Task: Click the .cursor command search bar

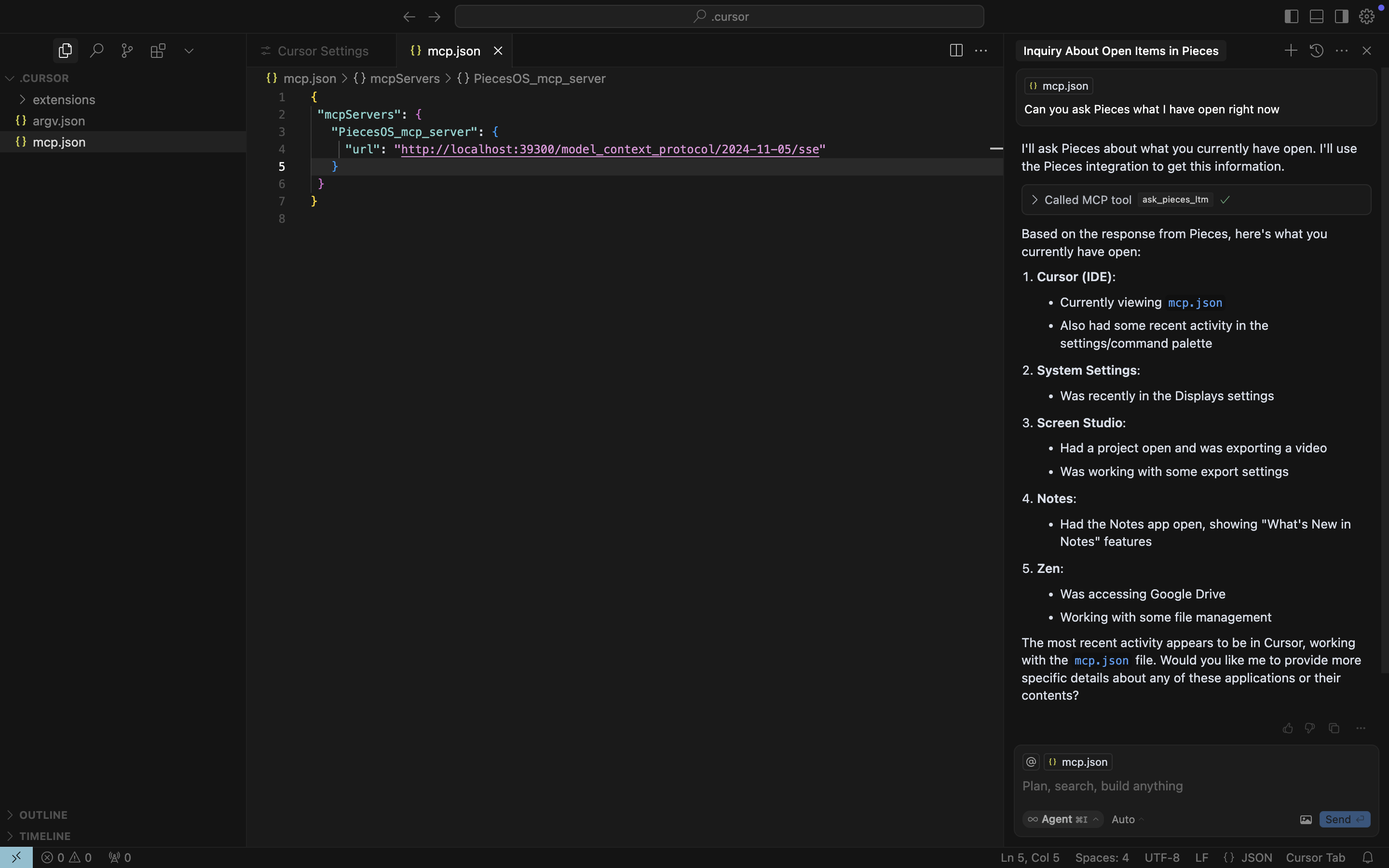Action: [719, 17]
